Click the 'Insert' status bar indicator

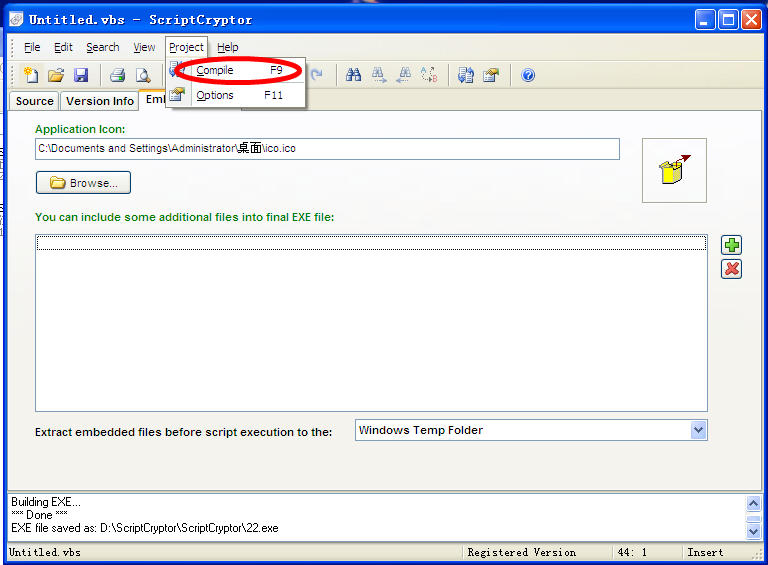705,552
